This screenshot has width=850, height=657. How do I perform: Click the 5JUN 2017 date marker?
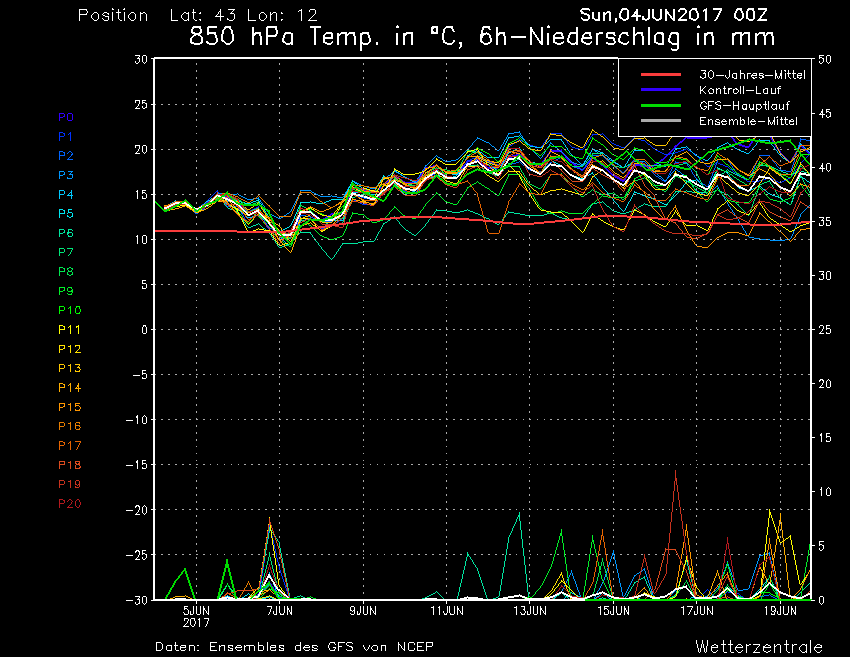click(196, 614)
